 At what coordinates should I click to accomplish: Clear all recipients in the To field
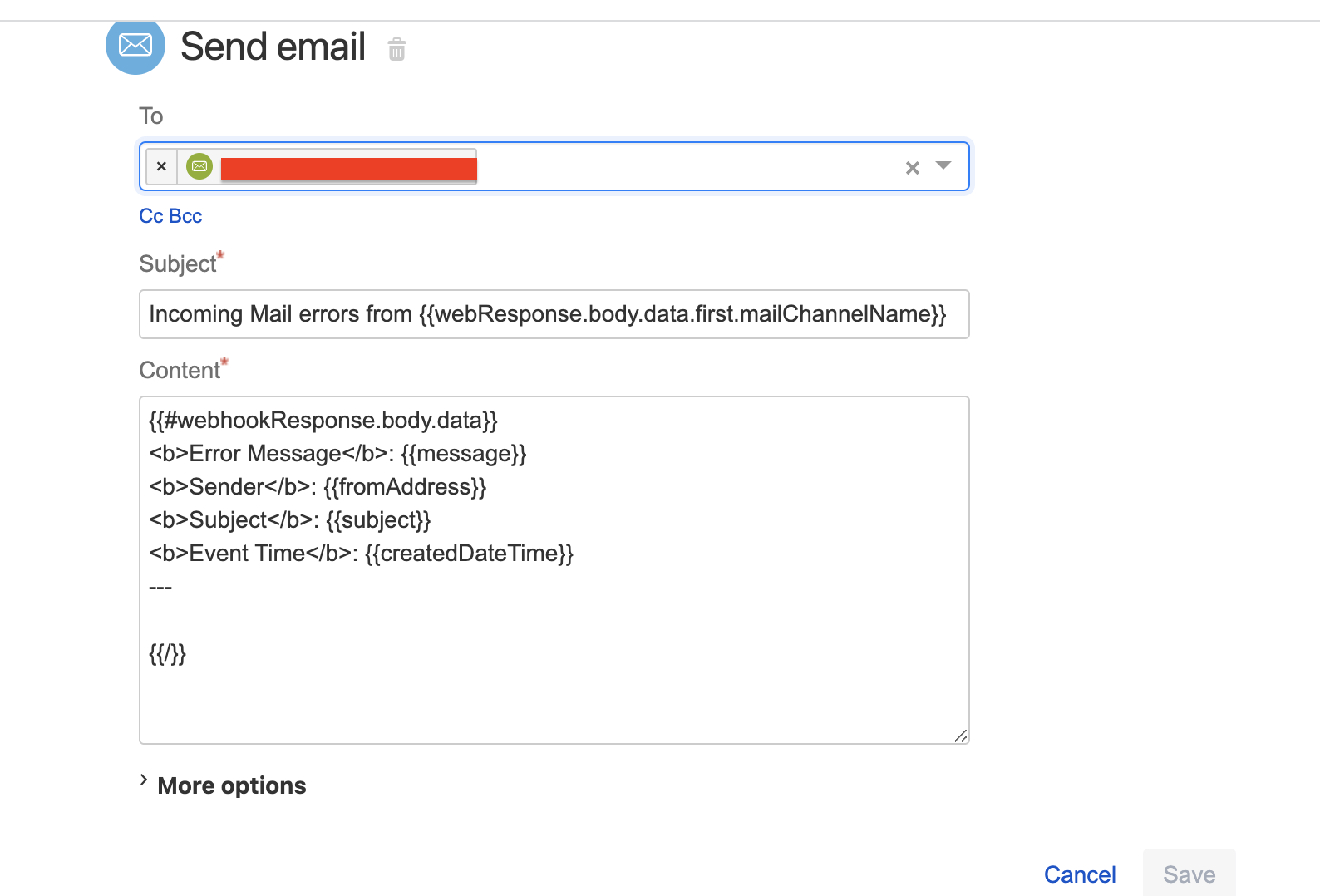[913, 168]
